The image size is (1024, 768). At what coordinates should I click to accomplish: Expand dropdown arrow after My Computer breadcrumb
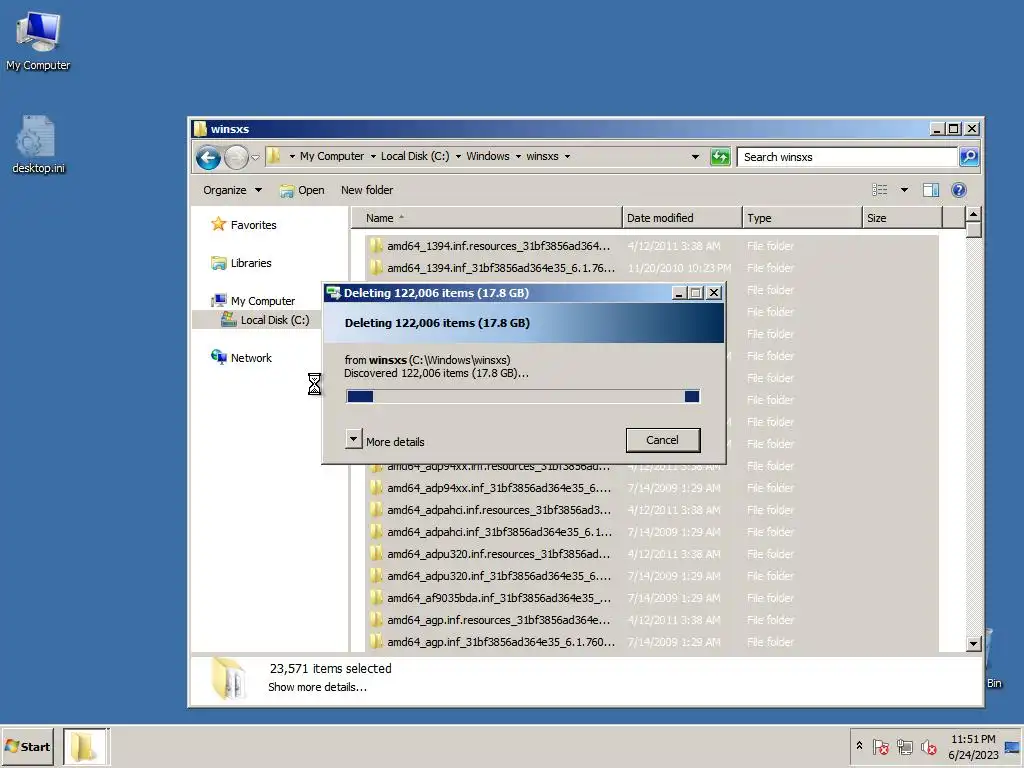point(373,157)
